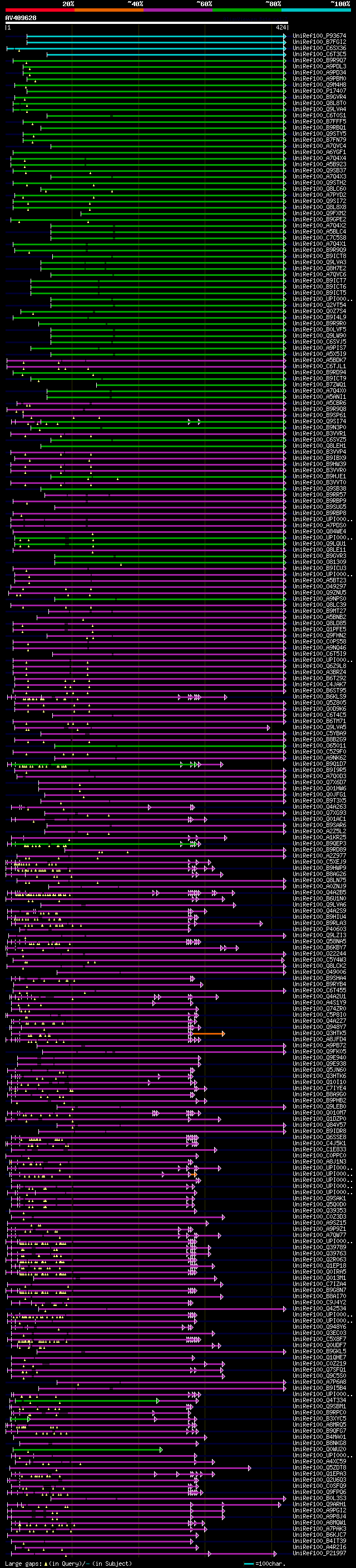Click the white query sequence ruler bar

click(x=147, y=23)
